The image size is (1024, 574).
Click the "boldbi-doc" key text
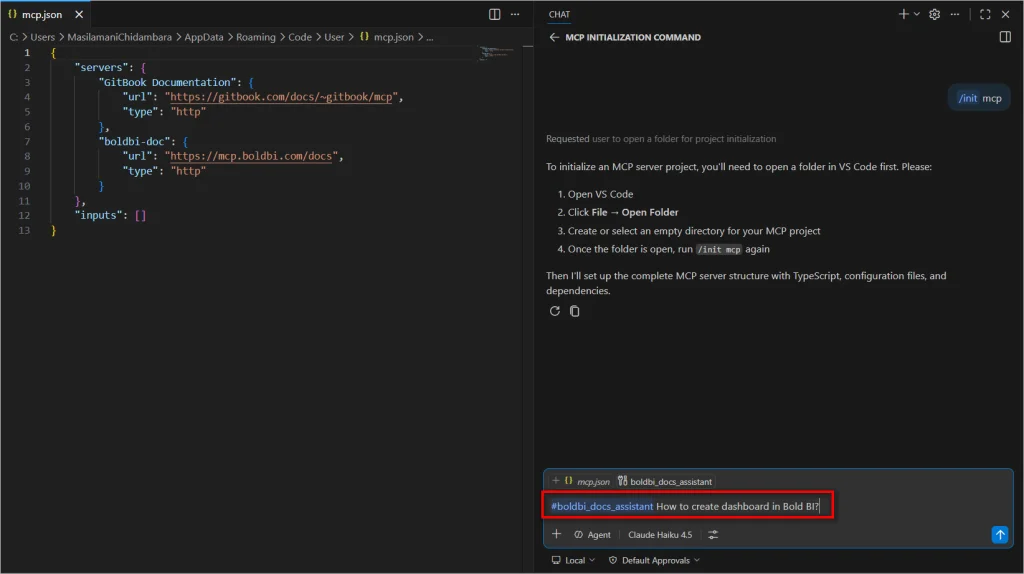tap(135, 141)
